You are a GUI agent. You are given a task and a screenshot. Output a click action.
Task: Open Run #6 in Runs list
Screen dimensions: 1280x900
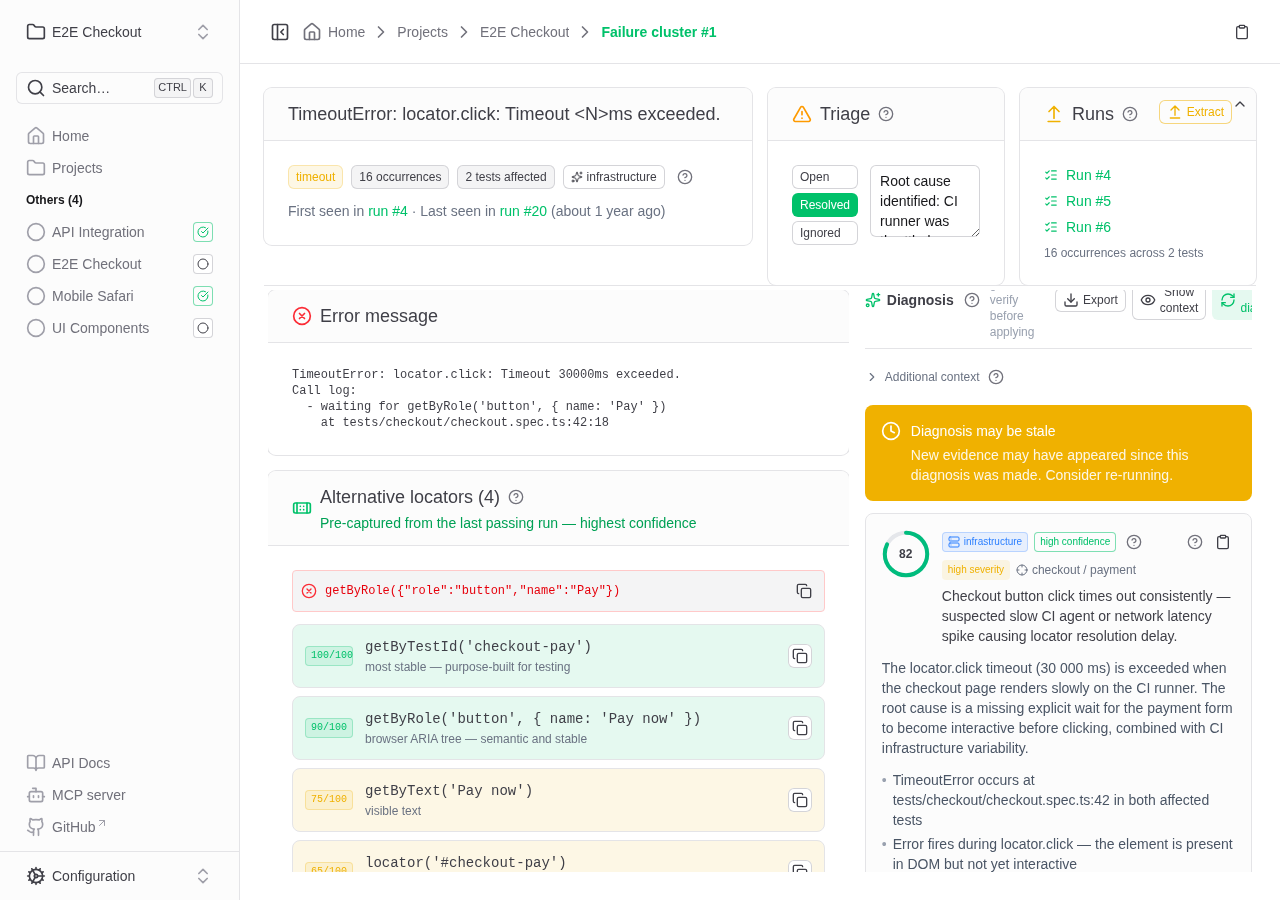click(1088, 227)
